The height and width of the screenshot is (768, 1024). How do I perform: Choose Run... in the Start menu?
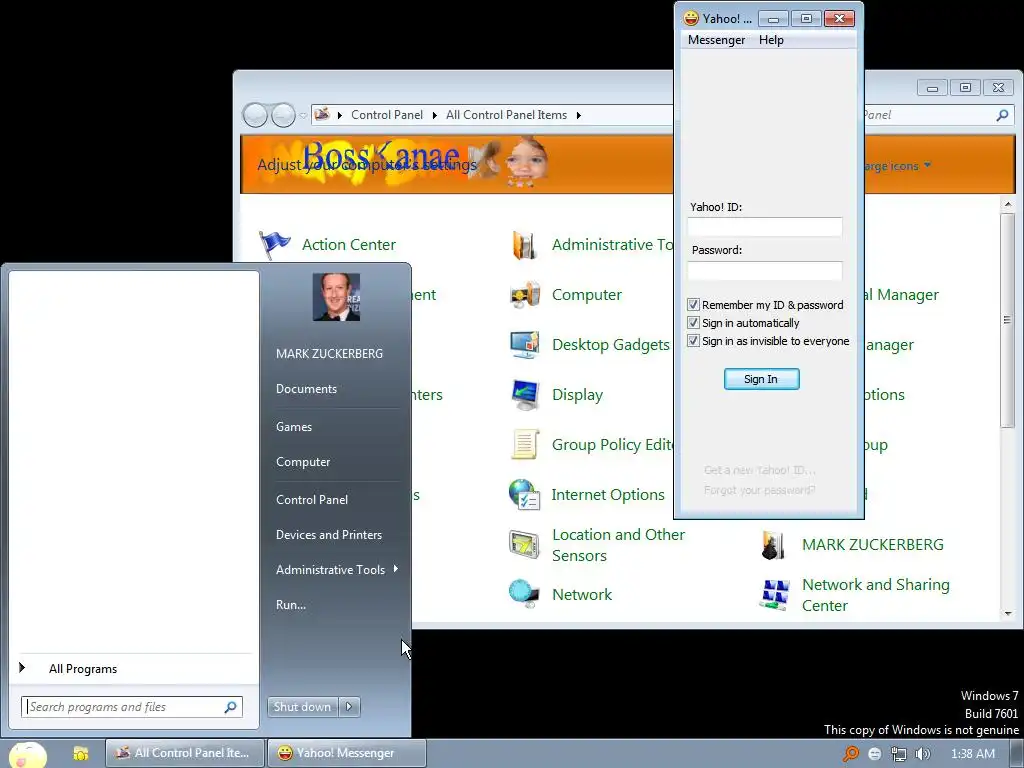[291, 605]
